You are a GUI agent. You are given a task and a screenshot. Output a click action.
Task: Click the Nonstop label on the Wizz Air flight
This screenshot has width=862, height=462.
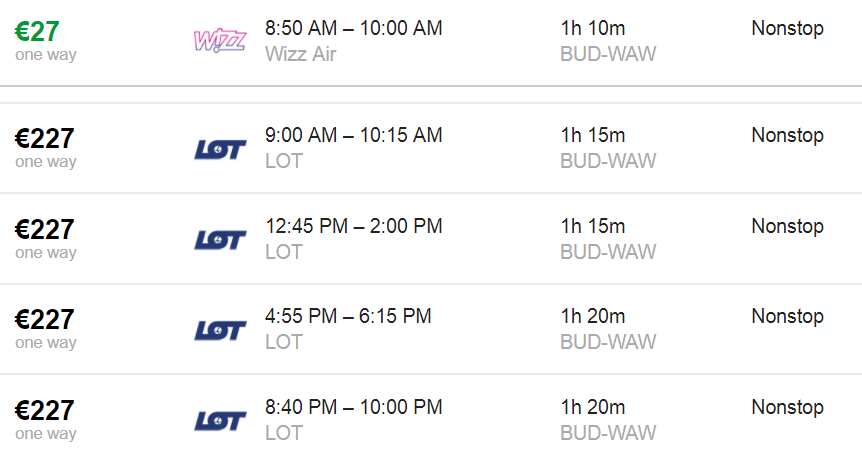coord(787,28)
